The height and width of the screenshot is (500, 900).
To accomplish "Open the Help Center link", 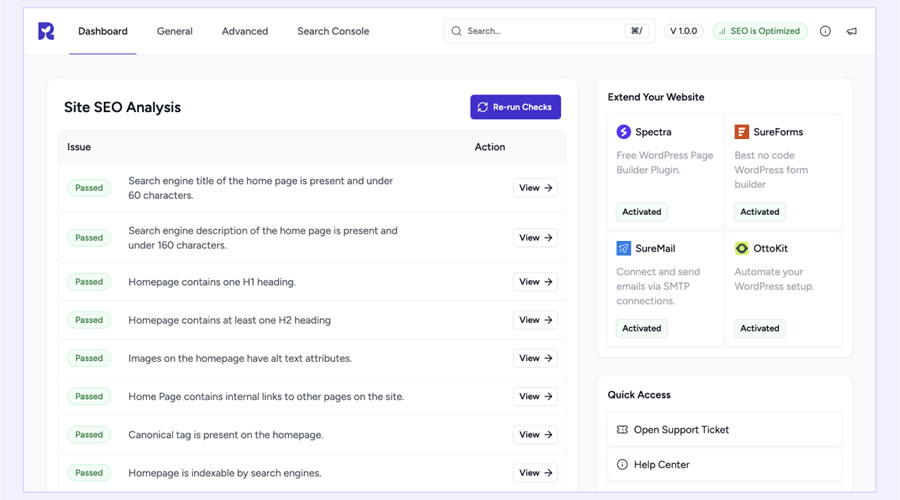I will click(x=661, y=465).
